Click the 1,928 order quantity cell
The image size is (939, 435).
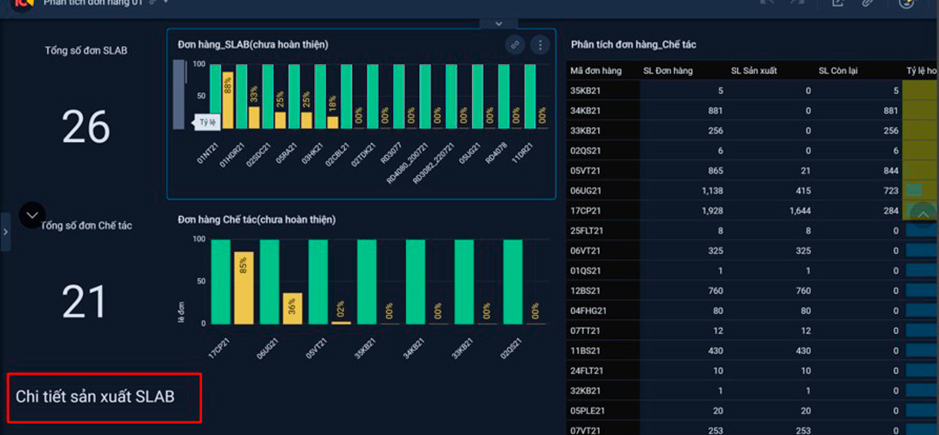(x=712, y=210)
